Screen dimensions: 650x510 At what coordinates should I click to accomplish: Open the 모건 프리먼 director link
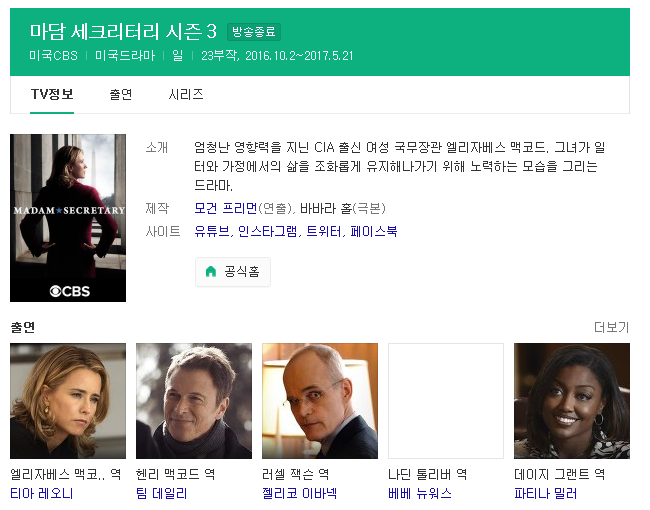(226, 208)
